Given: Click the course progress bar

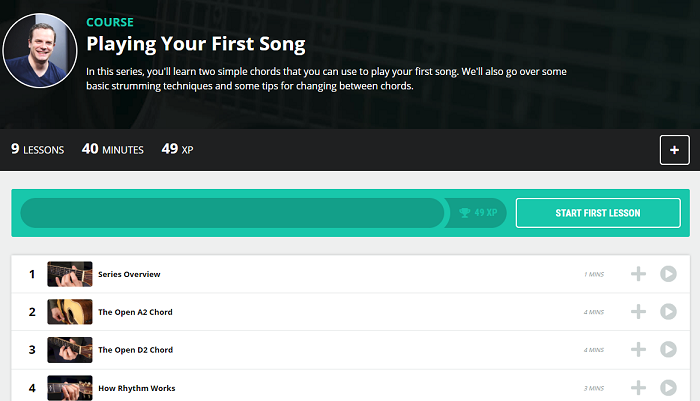Looking at the screenshot, I should [x=232, y=213].
